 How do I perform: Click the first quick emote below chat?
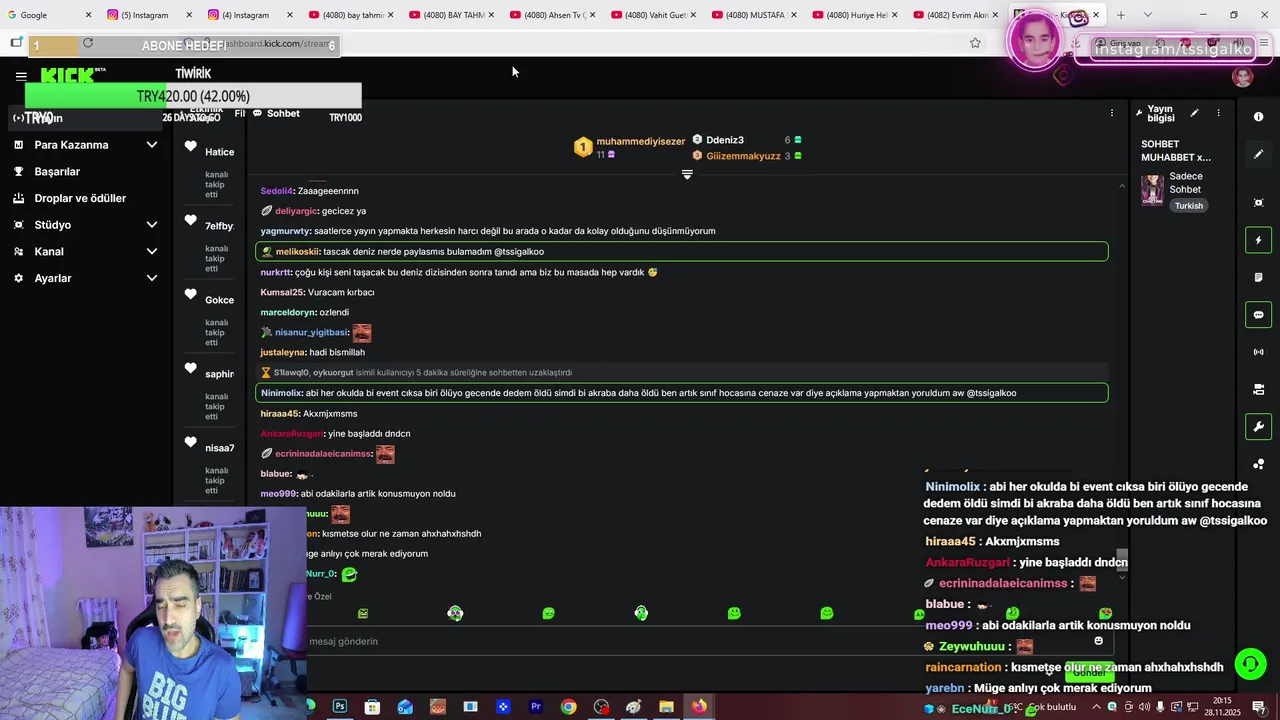tap(363, 613)
